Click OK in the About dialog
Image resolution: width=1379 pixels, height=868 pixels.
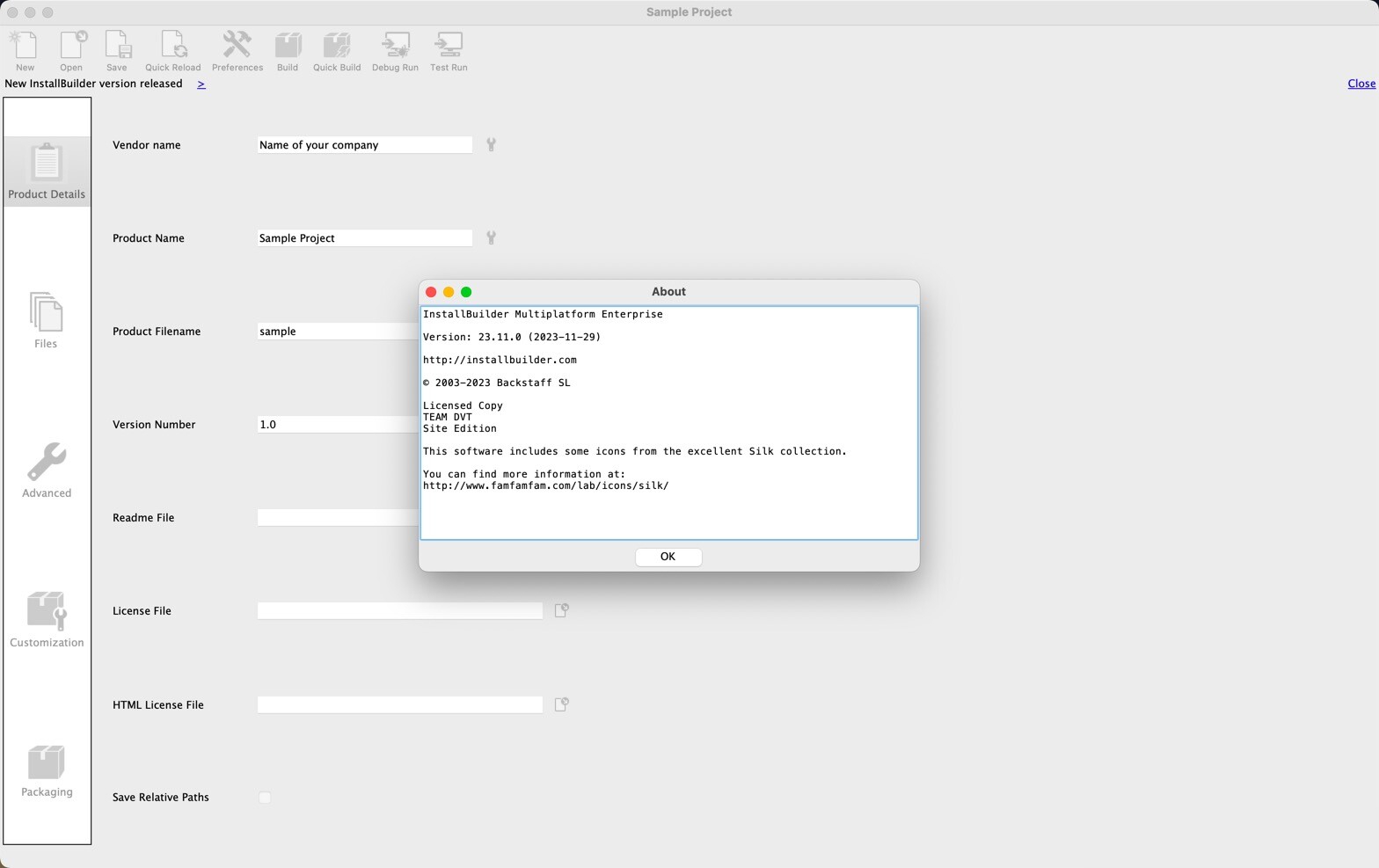(x=668, y=557)
